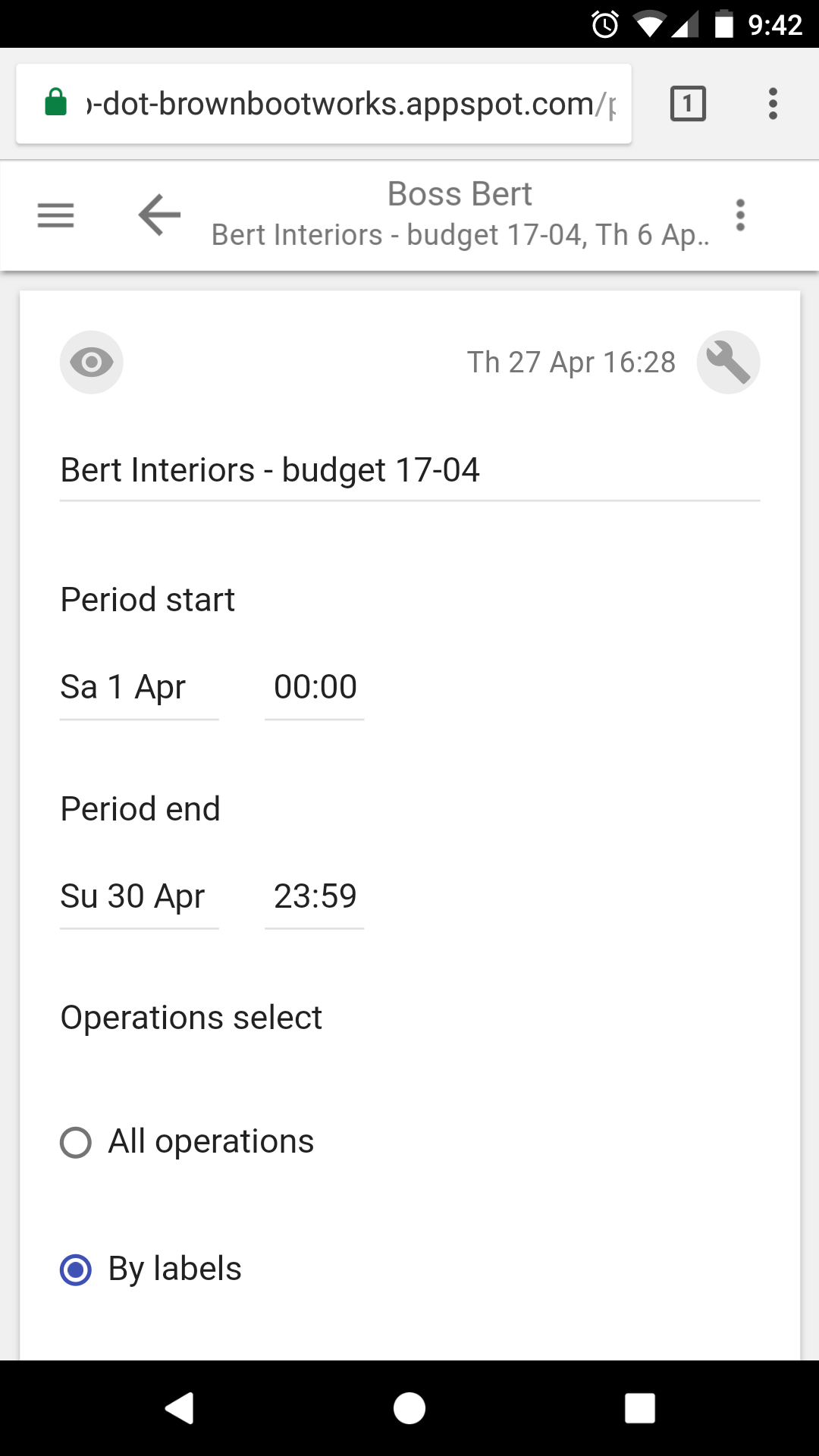The height and width of the screenshot is (1456, 819).
Task: Tap the browser address bar URL
Action: (349, 104)
